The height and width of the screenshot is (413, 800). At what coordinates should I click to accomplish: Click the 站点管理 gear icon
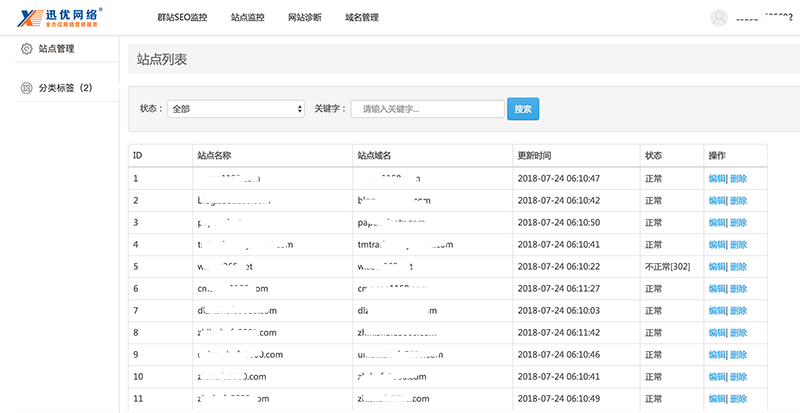click(x=27, y=48)
